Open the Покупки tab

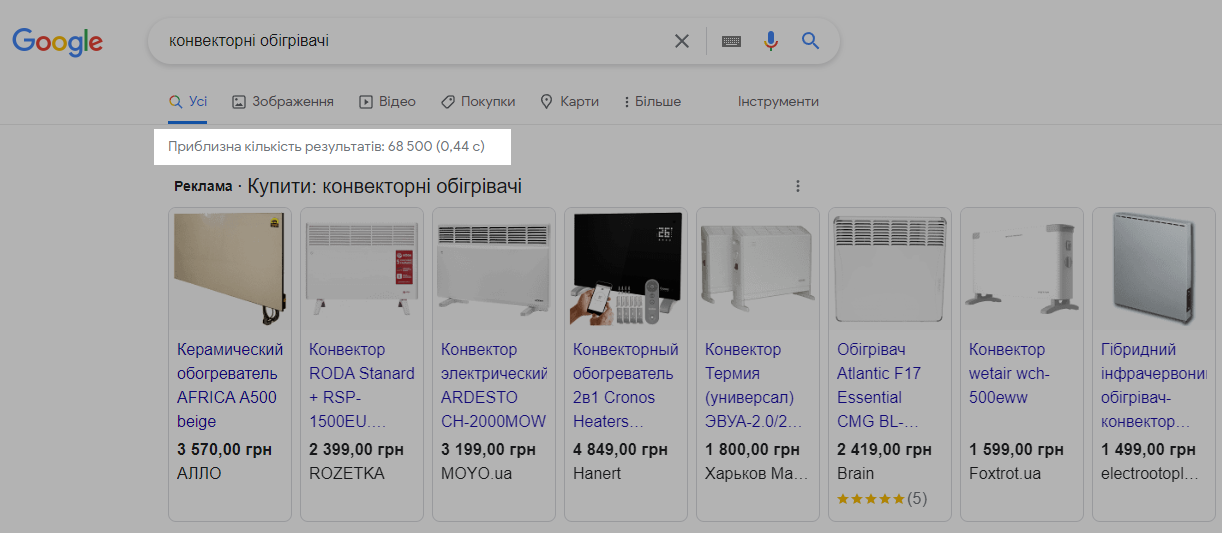point(478,101)
